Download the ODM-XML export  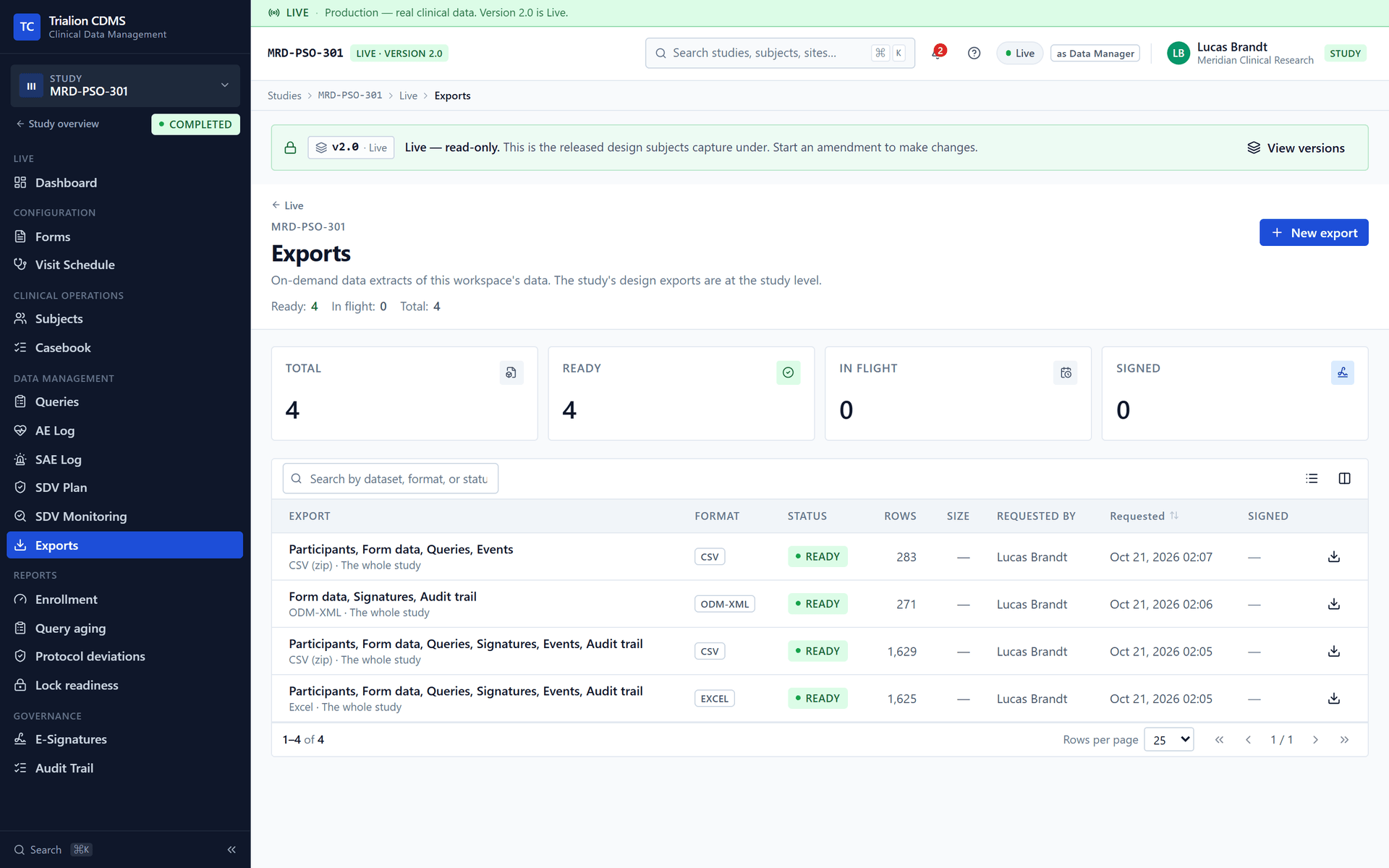coord(1334,604)
